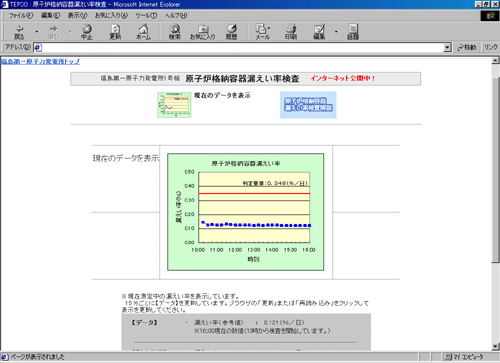Click the blue 漏えい率検査解説 banner
Viewport: 500px width, 363px height.
[x=308, y=105]
